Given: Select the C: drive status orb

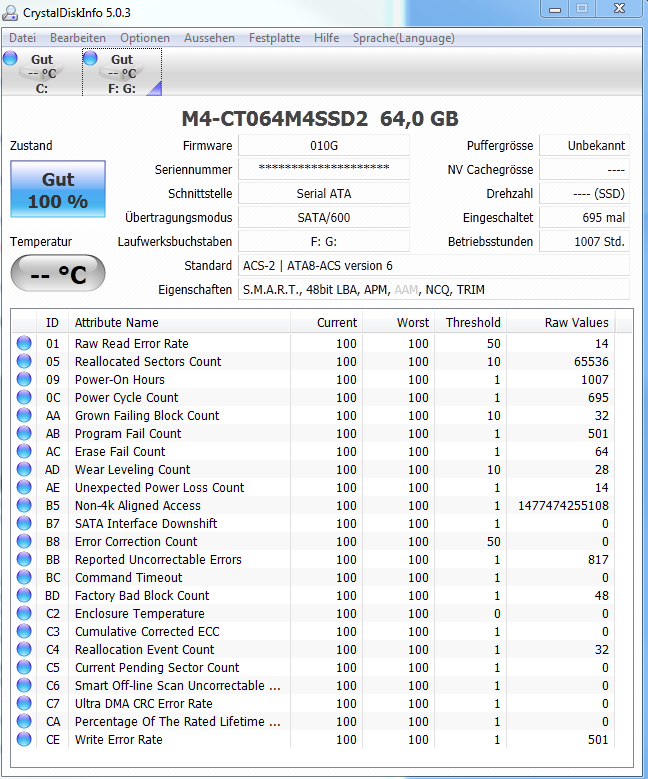Looking at the screenshot, I should click(10, 58).
